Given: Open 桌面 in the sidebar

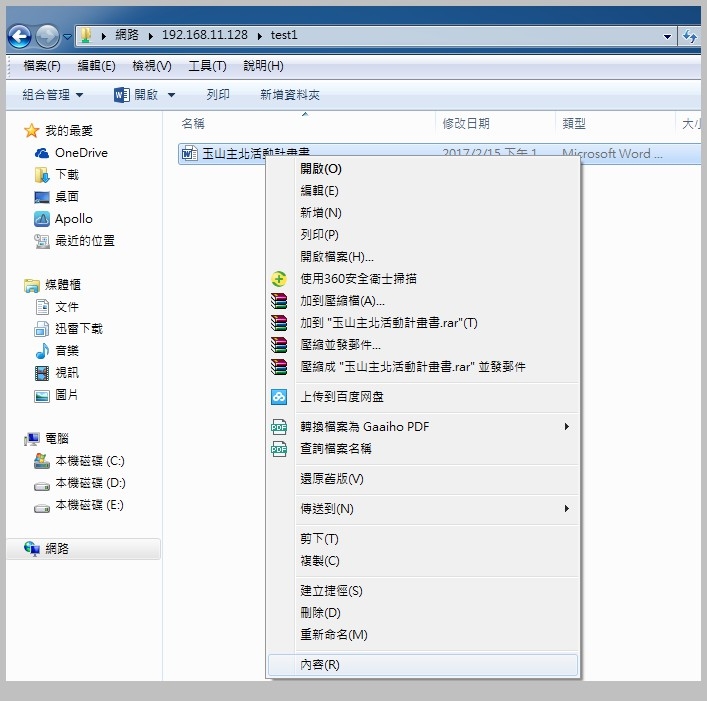Looking at the screenshot, I should point(57,197).
